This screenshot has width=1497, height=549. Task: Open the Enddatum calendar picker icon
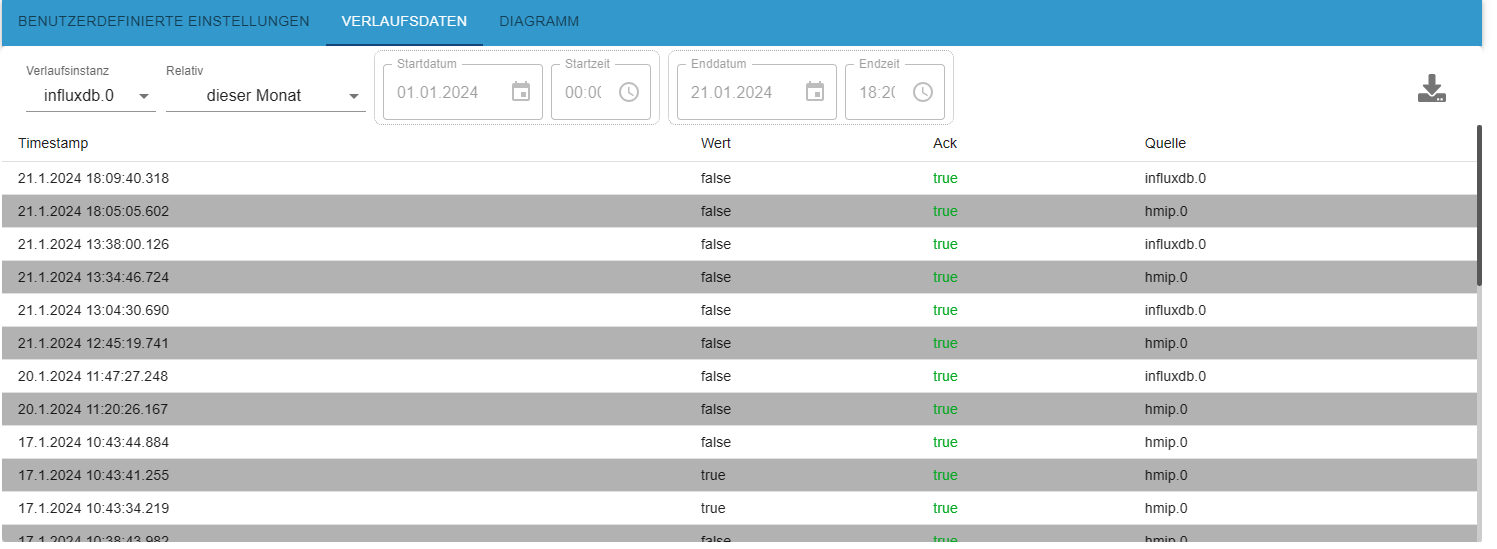815,92
